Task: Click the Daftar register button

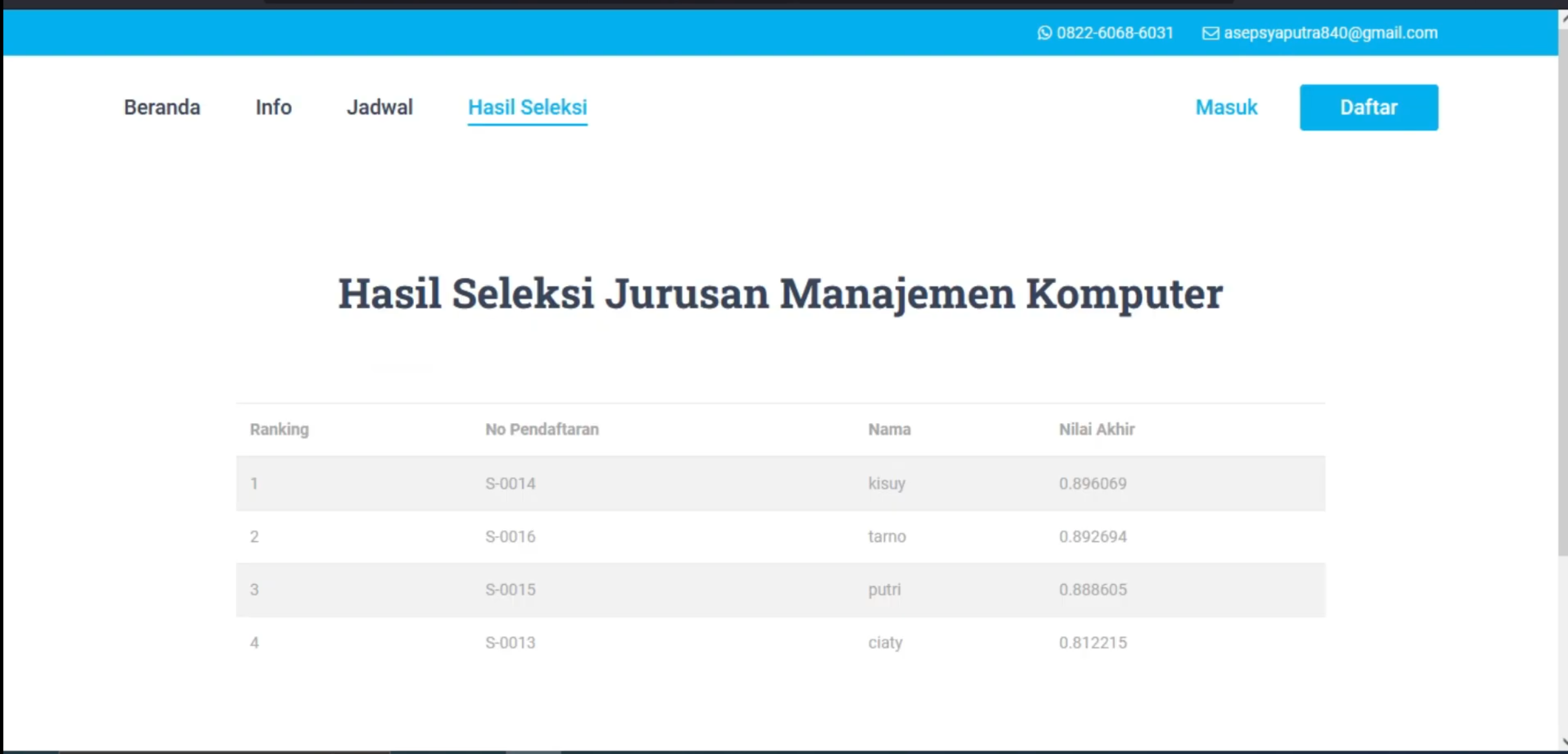Action: (1368, 107)
